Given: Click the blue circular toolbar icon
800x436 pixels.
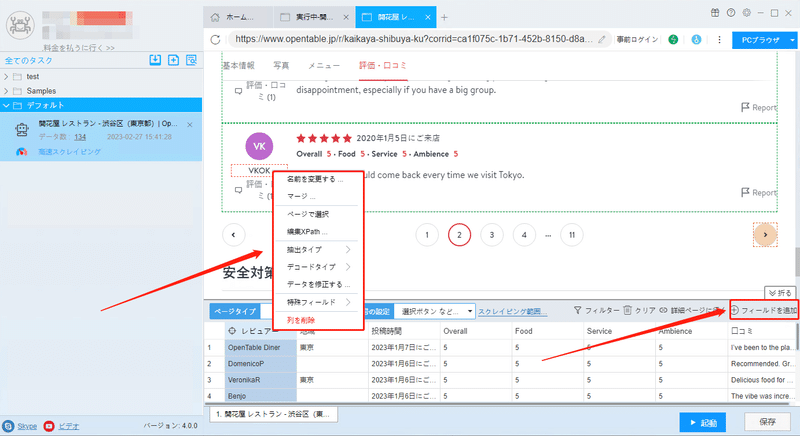Looking at the screenshot, I should click(696, 39).
